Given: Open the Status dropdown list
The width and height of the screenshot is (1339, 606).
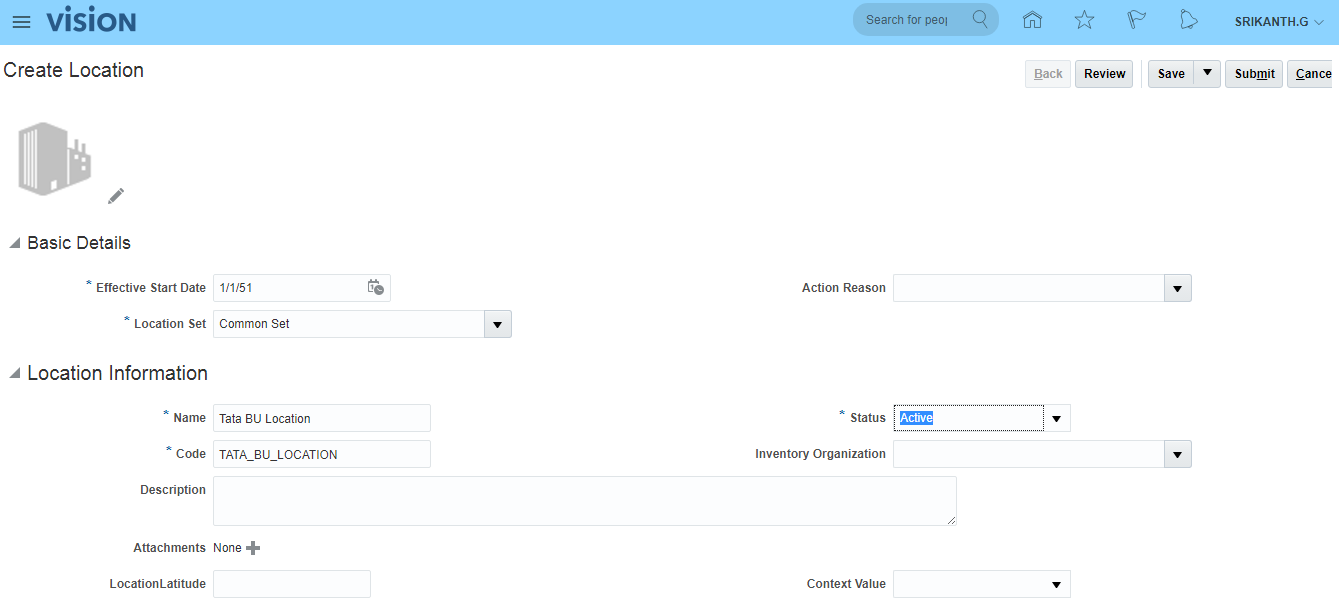Looking at the screenshot, I should (x=1056, y=418).
